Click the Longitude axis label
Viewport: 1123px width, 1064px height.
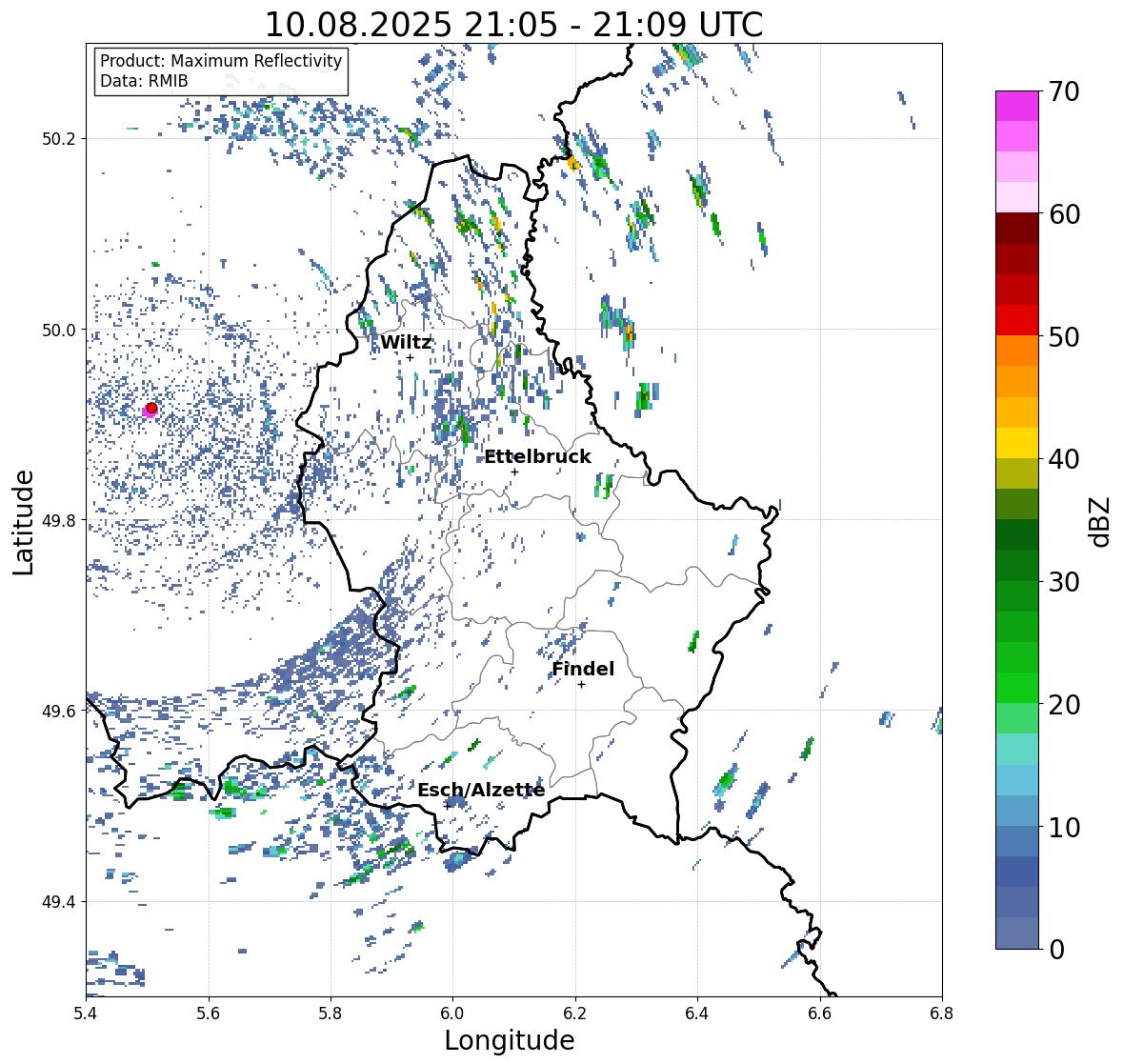point(510,1040)
